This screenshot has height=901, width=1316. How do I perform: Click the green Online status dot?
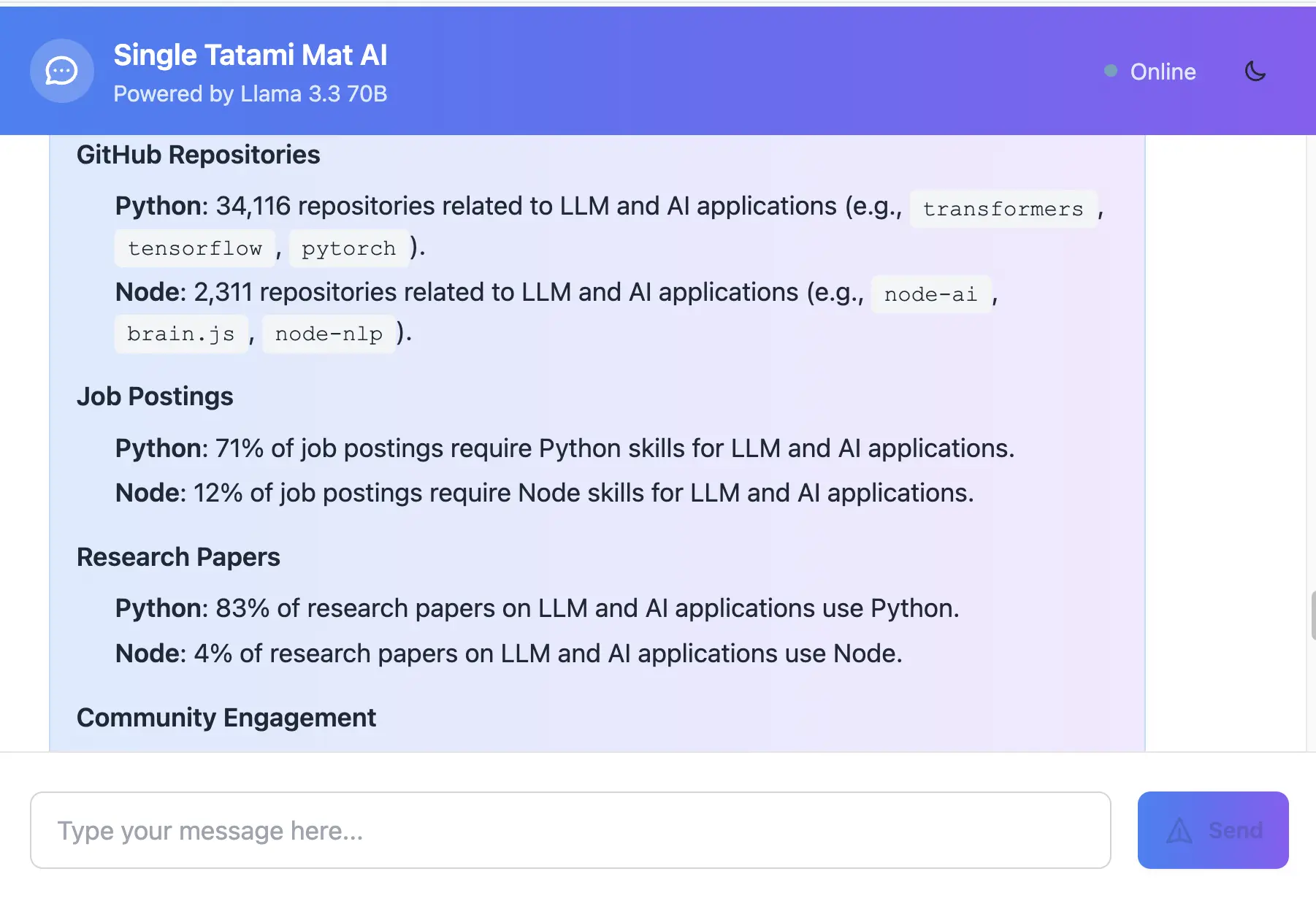1111,71
